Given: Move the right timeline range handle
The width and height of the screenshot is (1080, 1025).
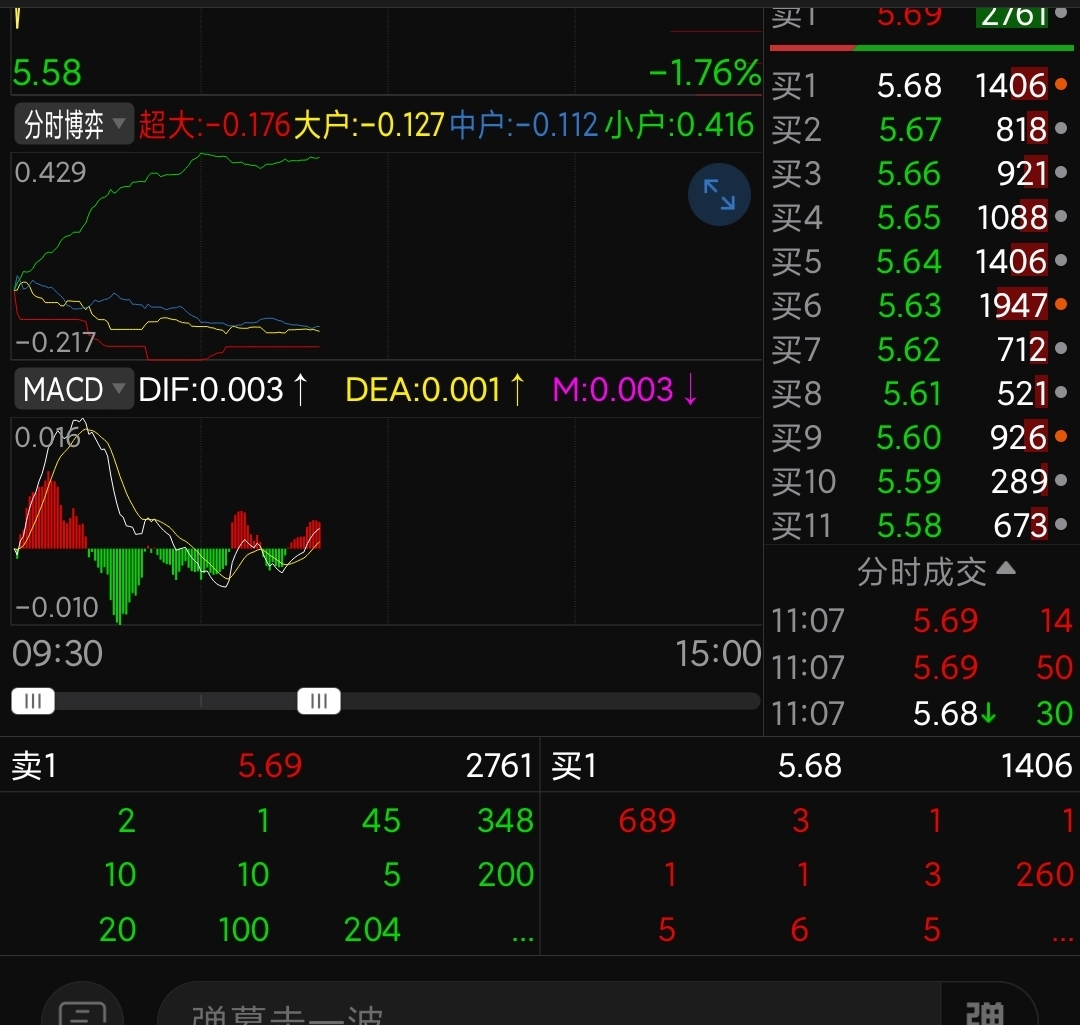Looking at the screenshot, I should click(x=319, y=701).
